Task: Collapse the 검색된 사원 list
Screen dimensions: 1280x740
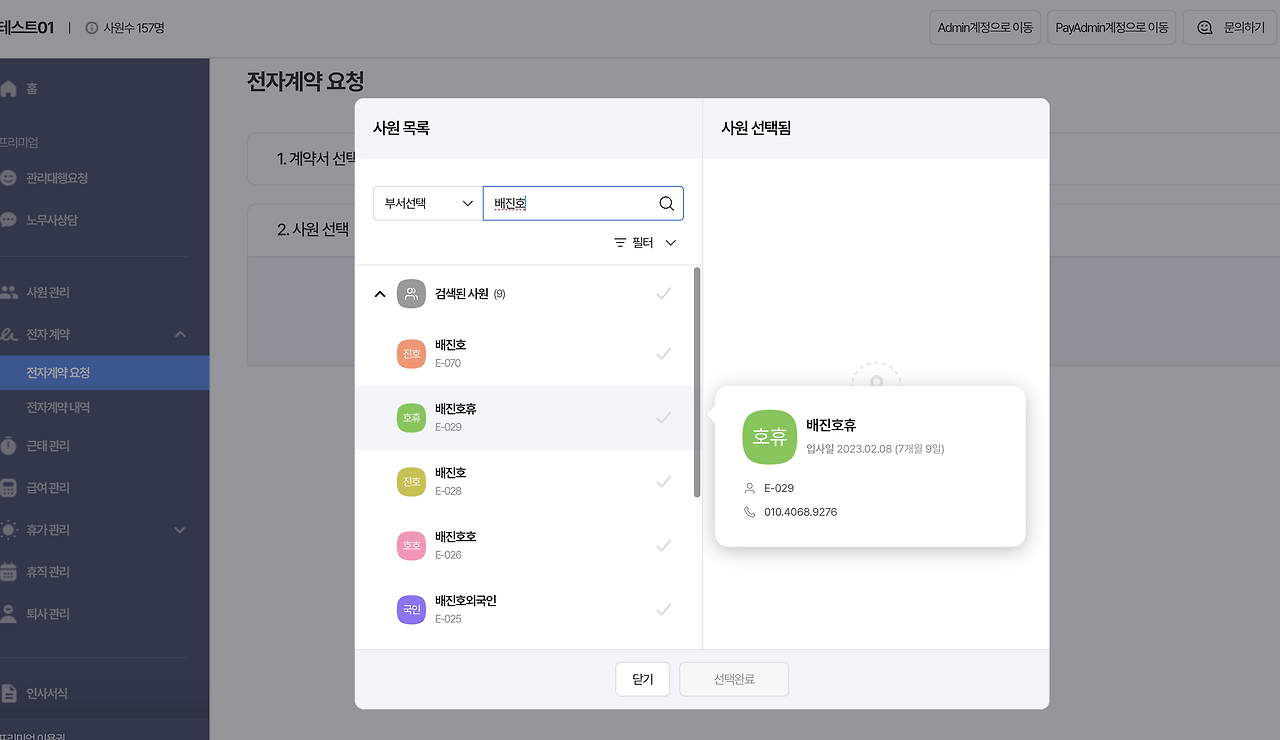Action: click(380, 293)
